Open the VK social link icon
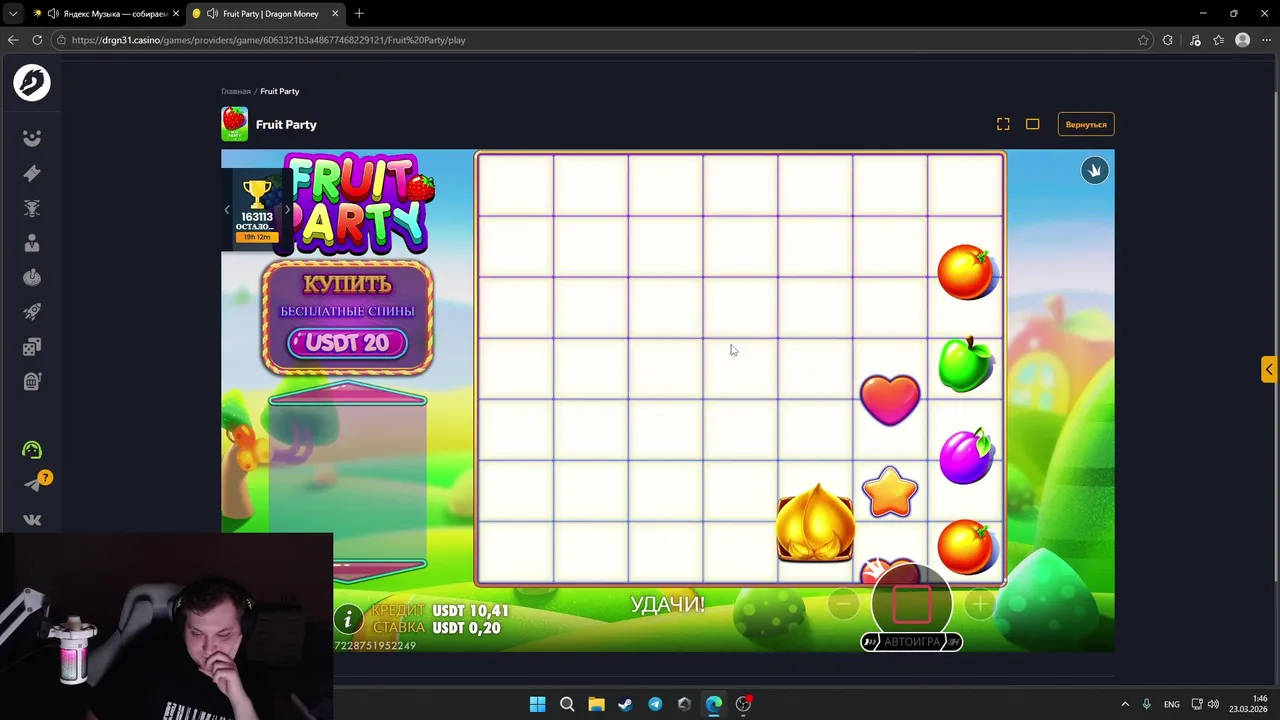Screen dimensions: 1280x720 pos(32,520)
